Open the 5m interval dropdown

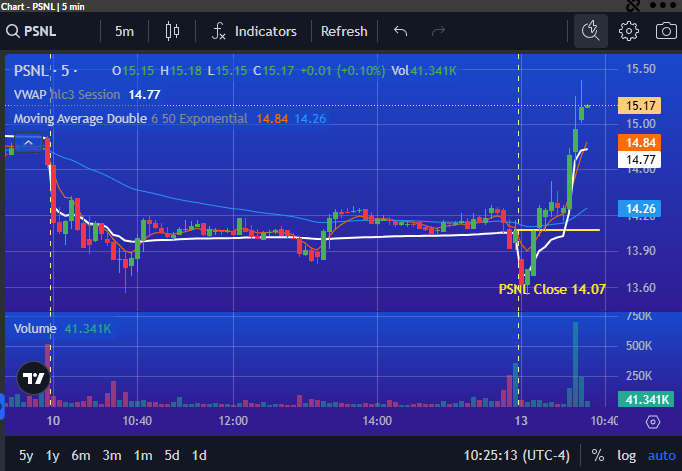(x=124, y=31)
